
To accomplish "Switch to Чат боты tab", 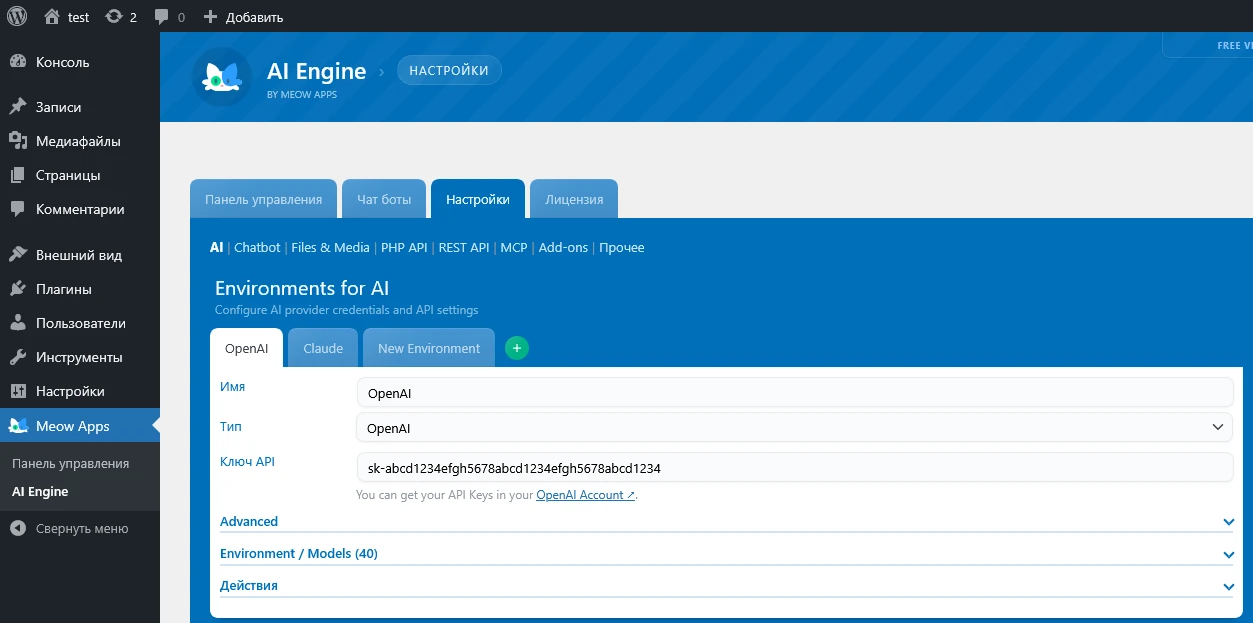I will 384,199.
